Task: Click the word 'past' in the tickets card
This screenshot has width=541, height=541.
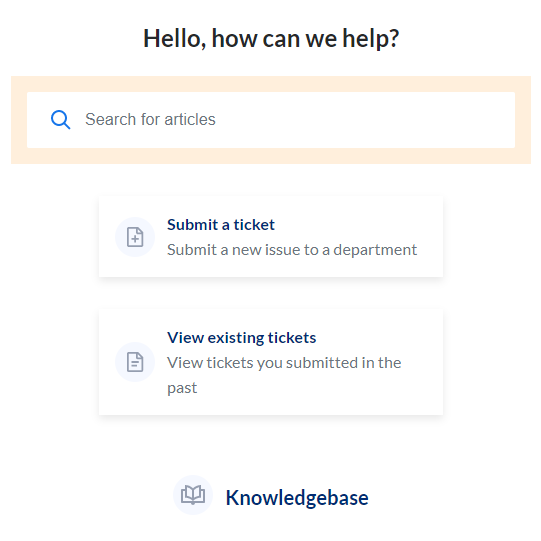Action: coord(182,388)
